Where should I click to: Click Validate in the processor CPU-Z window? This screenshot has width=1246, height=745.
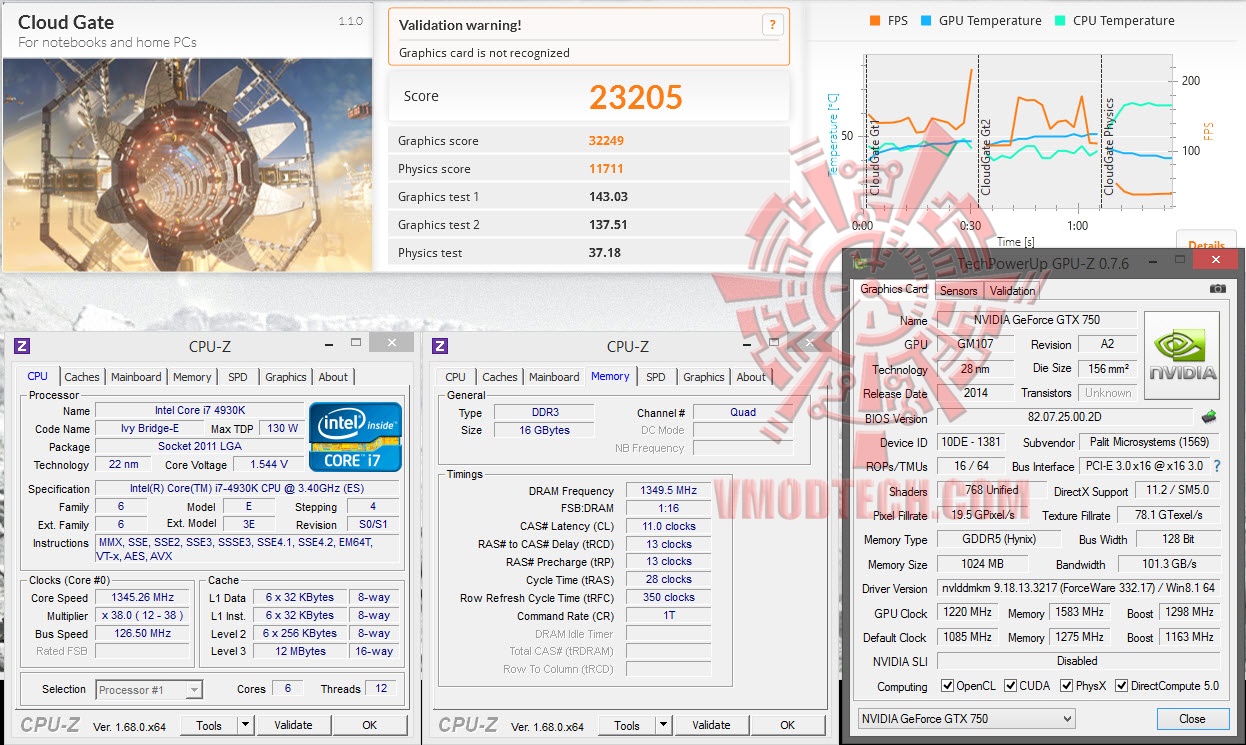[293, 725]
